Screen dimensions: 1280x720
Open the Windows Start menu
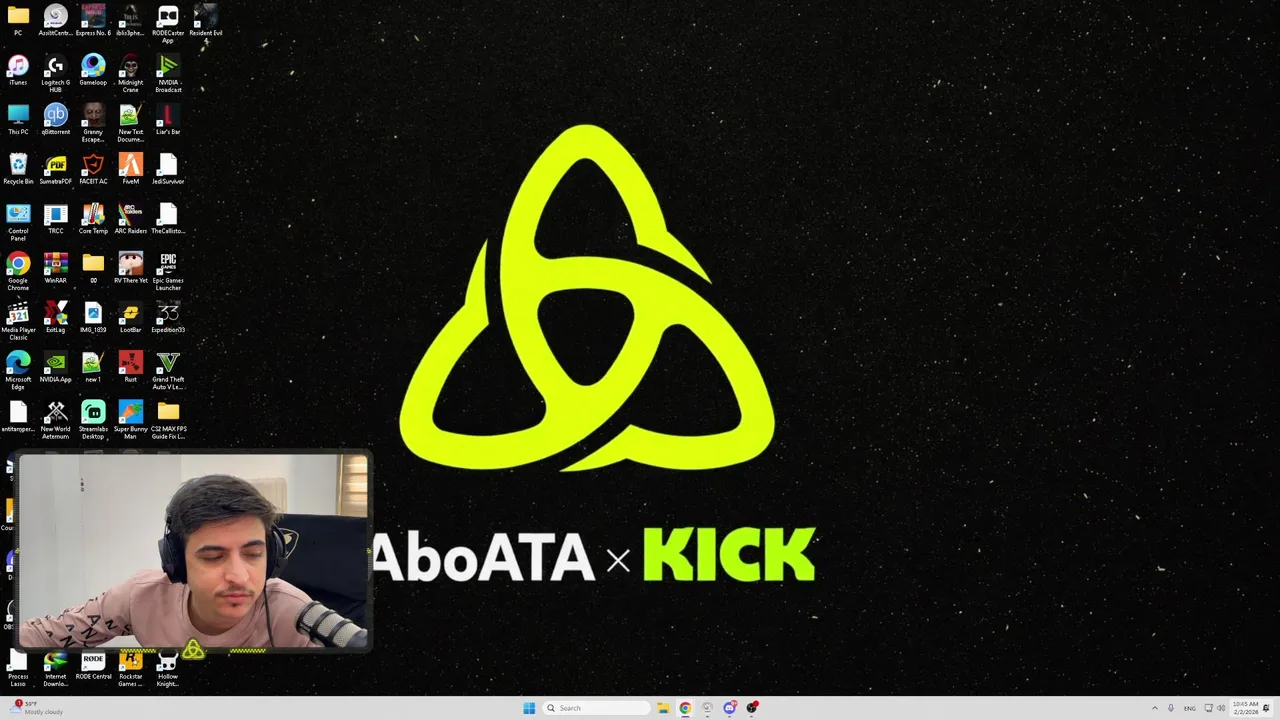point(529,708)
